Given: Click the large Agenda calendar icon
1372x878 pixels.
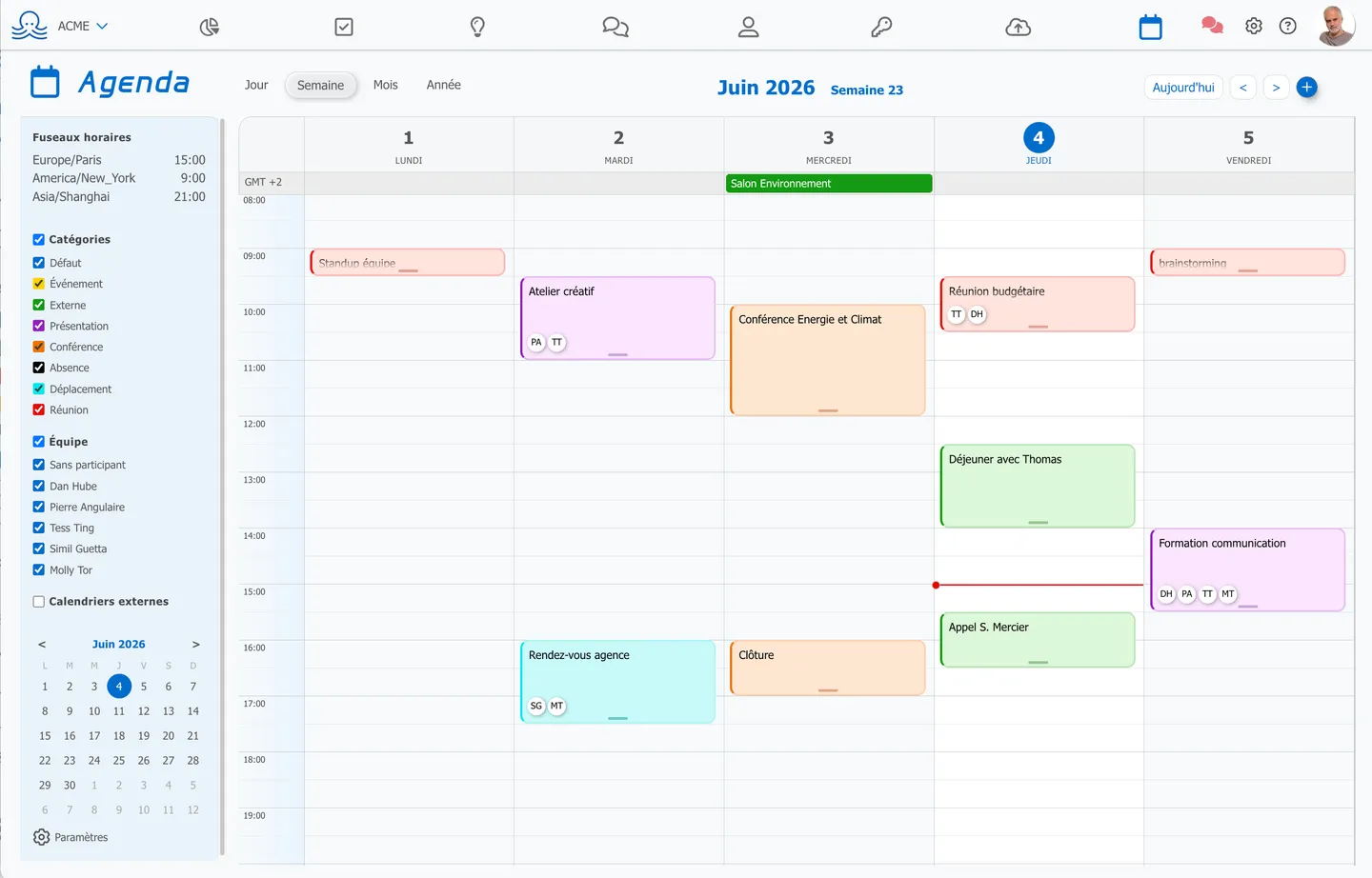Looking at the screenshot, I should pyautogui.click(x=45, y=82).
